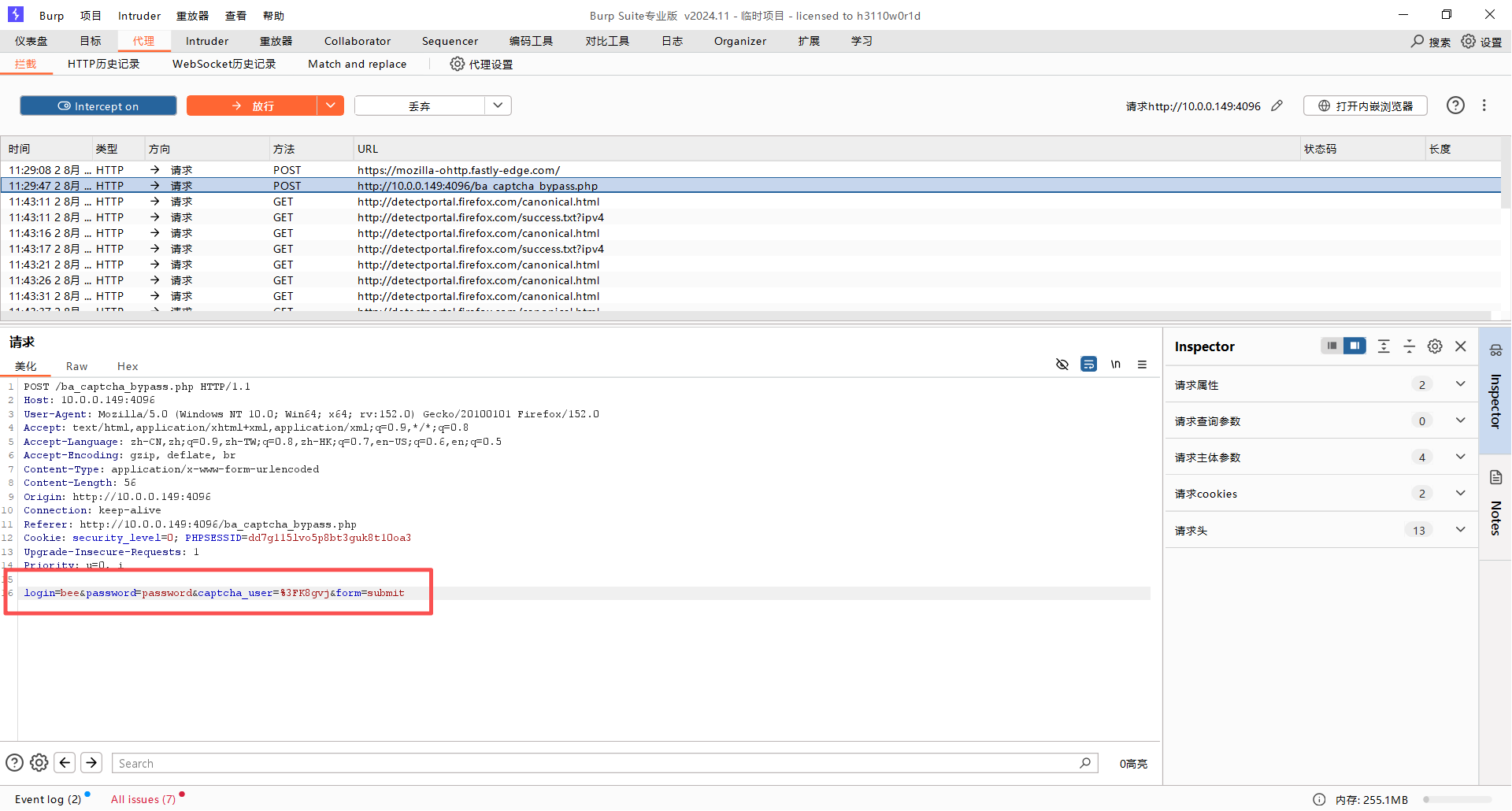
Task: Click the memory info icon in status bar
Action: (x=1319, y=799)
